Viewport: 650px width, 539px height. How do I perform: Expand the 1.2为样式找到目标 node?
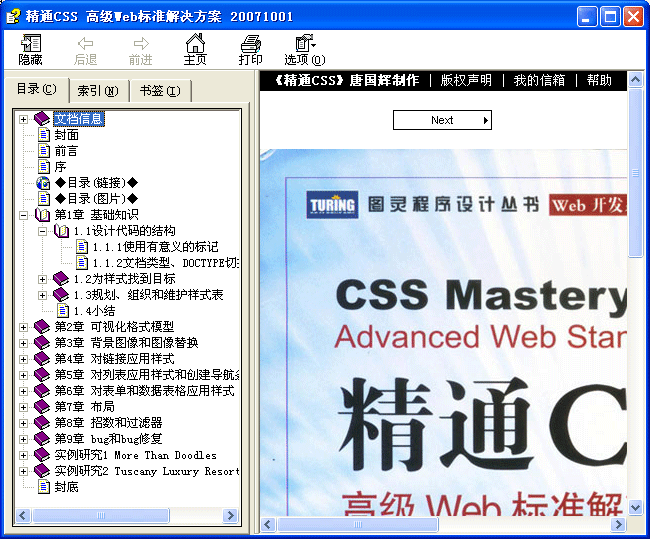pyautogui.click(x=42, y=279)
